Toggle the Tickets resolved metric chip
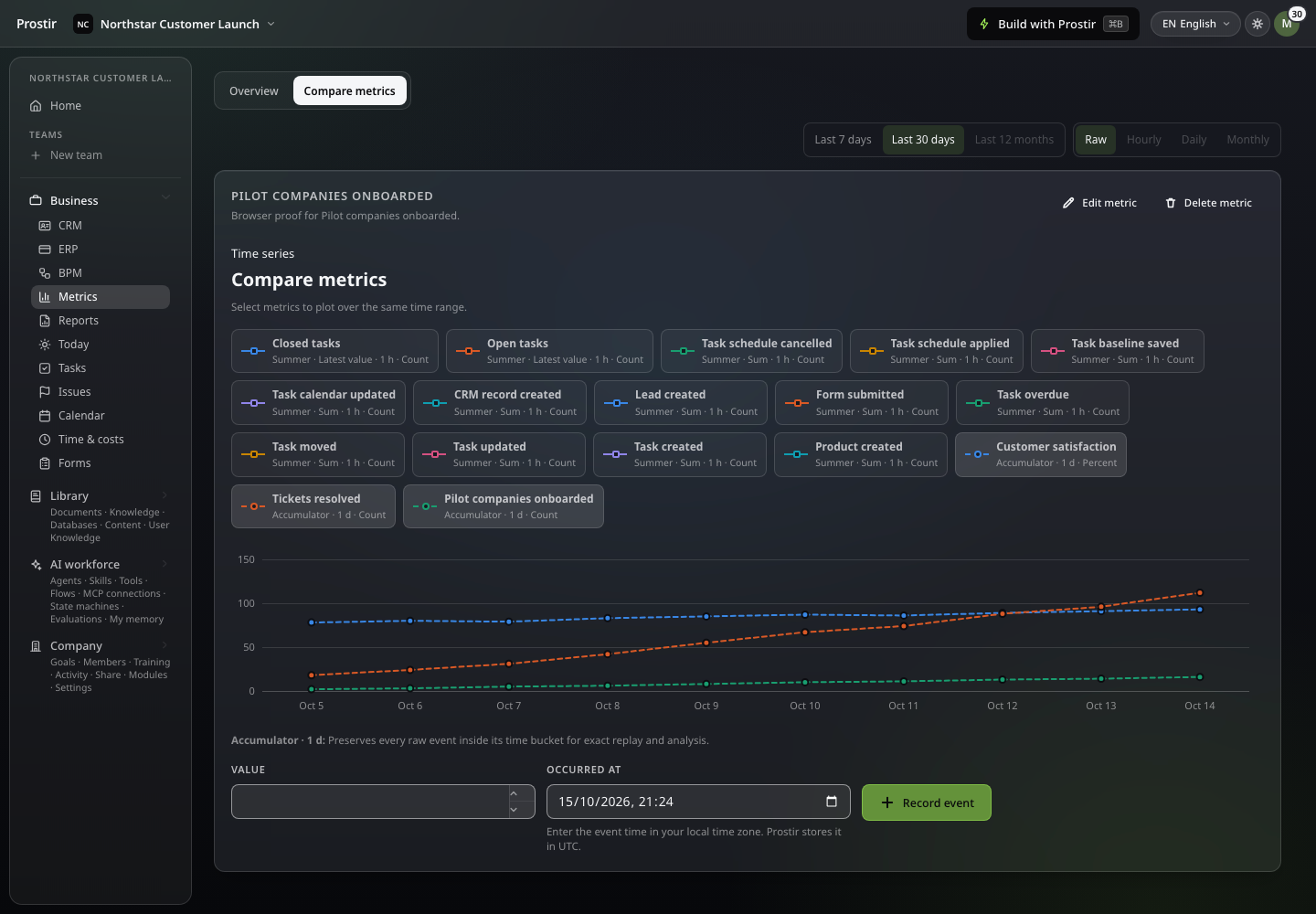The height and width of the screenshot is (914, 1316). pos(313,506)
